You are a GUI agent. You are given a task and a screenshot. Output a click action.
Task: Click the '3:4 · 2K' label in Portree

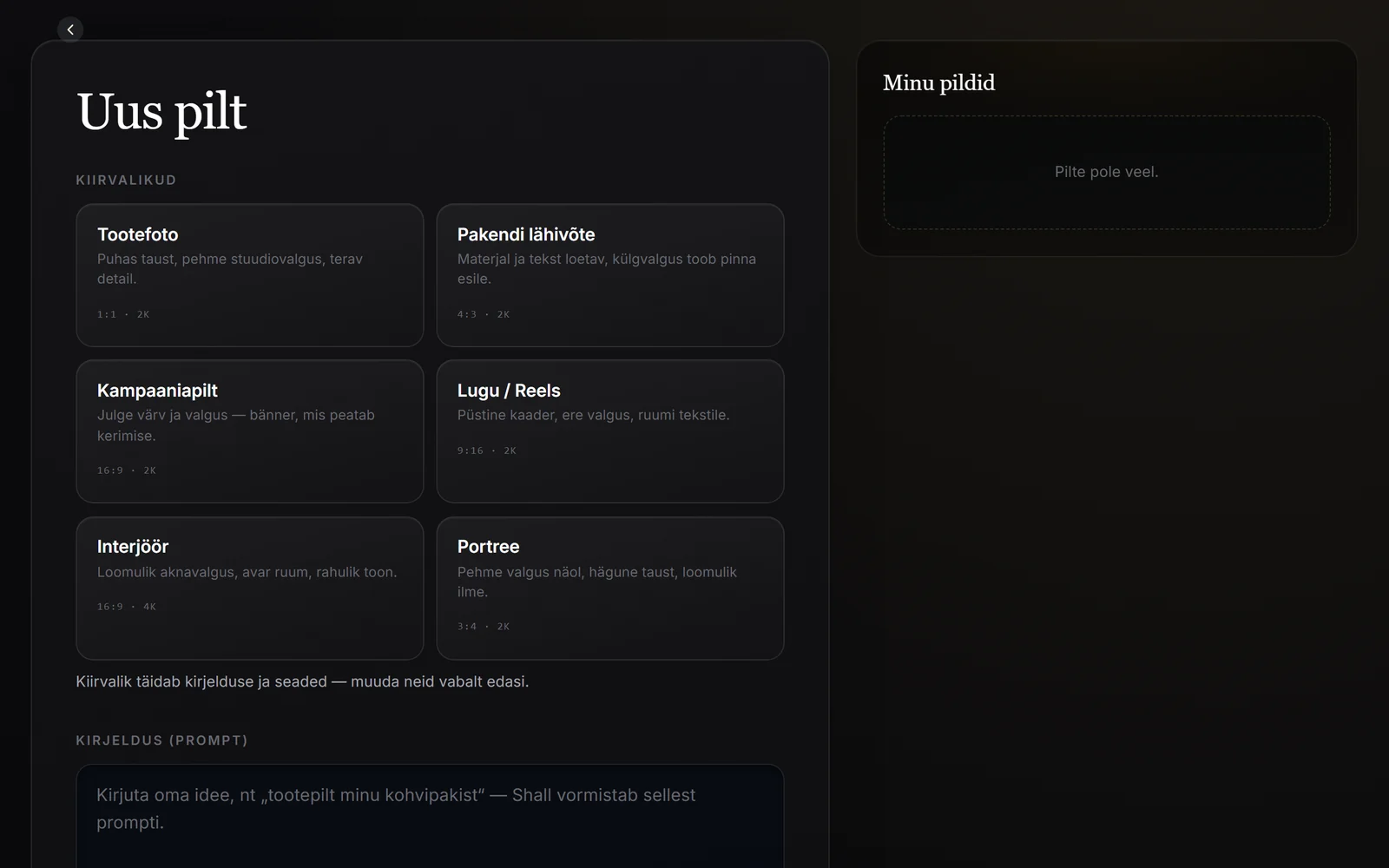484,627
